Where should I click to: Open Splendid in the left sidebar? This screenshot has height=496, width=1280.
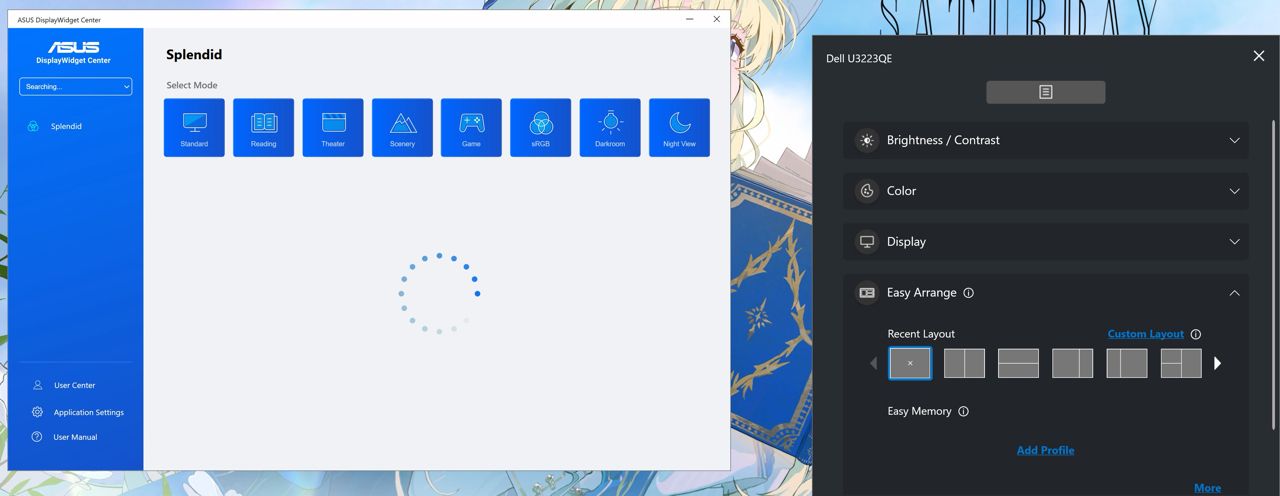coord(66,127)
